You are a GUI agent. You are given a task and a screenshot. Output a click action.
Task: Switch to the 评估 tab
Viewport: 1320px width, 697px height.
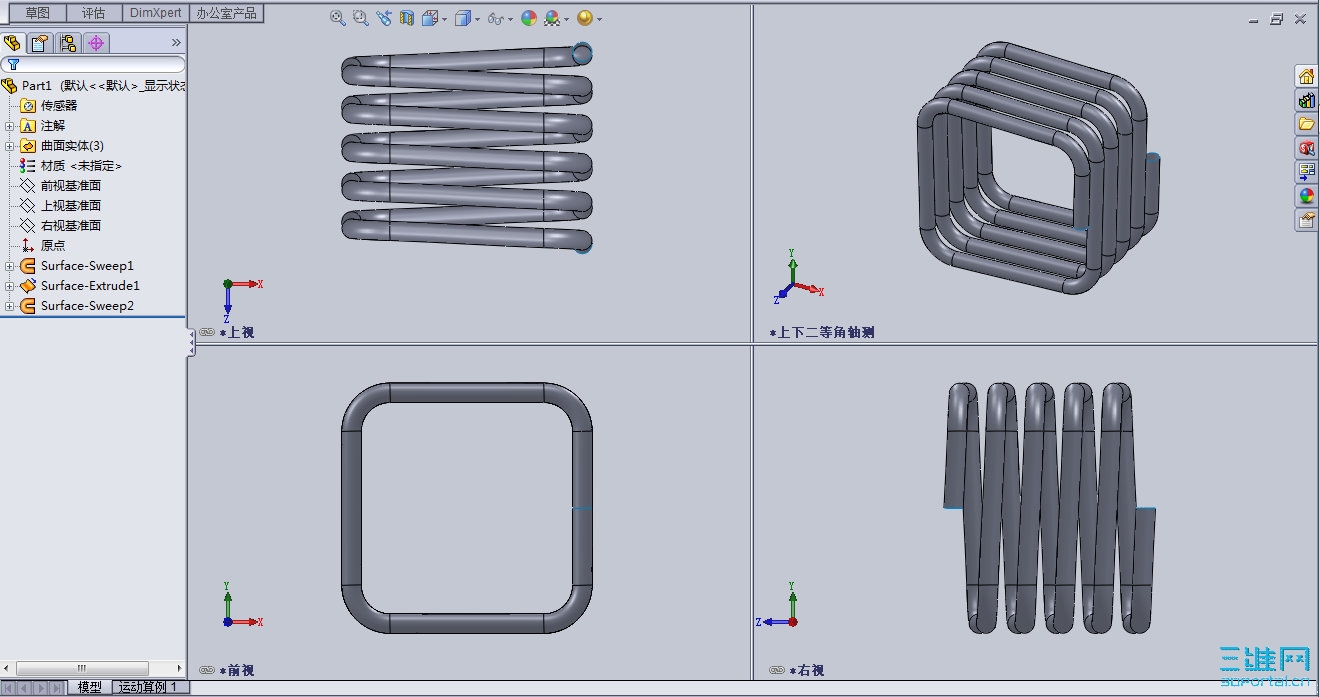click(x=94, y=13)
